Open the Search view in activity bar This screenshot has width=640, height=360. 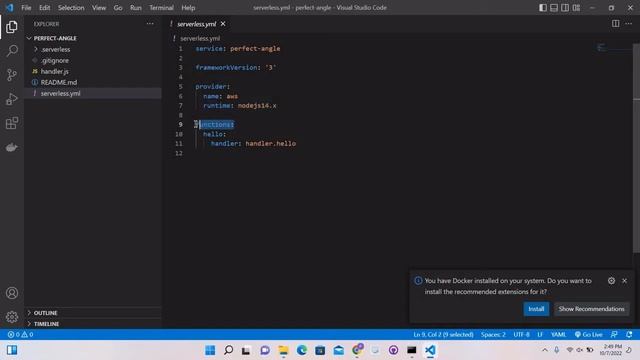[x=12, y=51]
